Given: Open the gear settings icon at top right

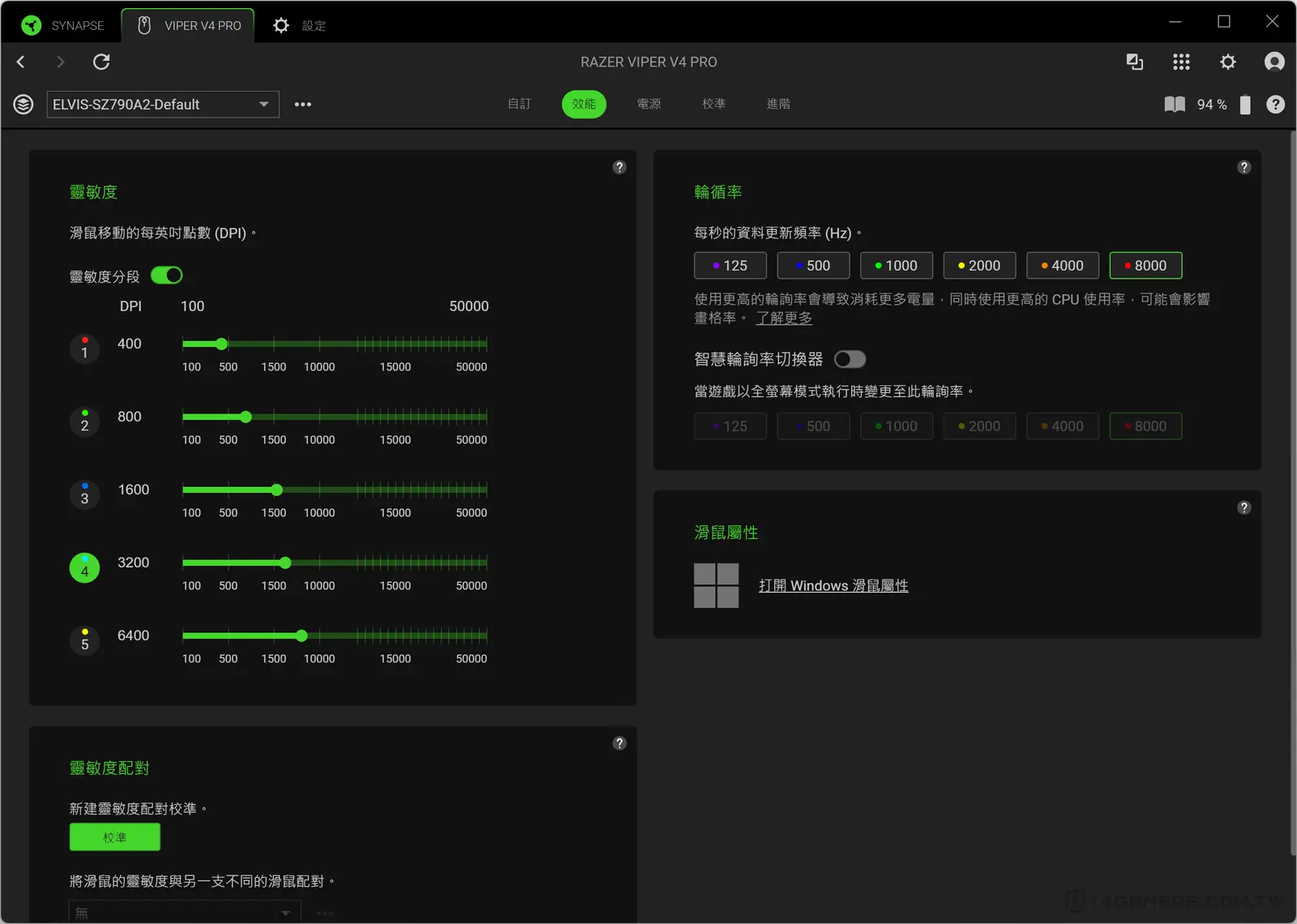Looking at the screenshot, I should [1228, 62].
